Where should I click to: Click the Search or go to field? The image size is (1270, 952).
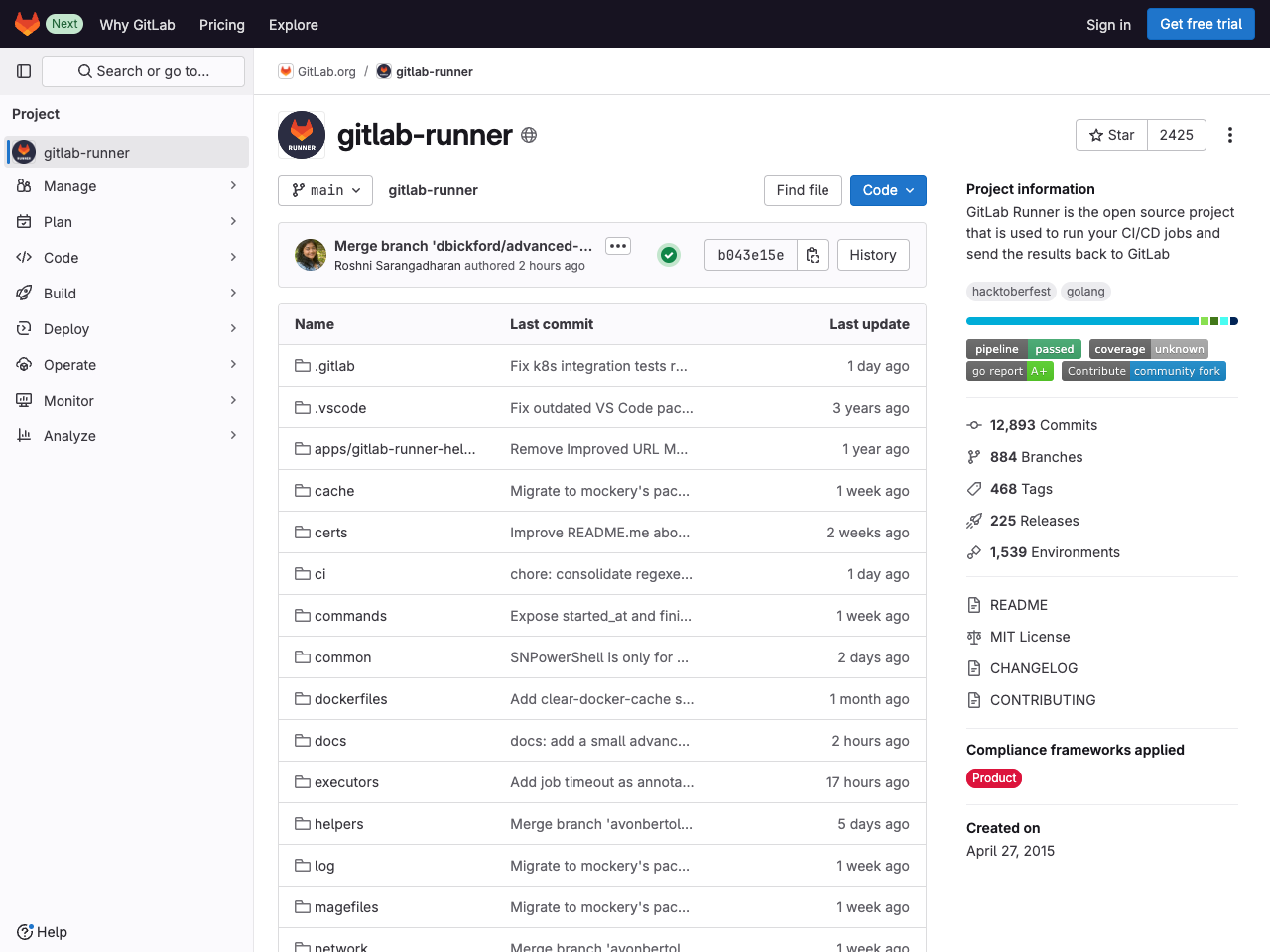click(143, 71)
